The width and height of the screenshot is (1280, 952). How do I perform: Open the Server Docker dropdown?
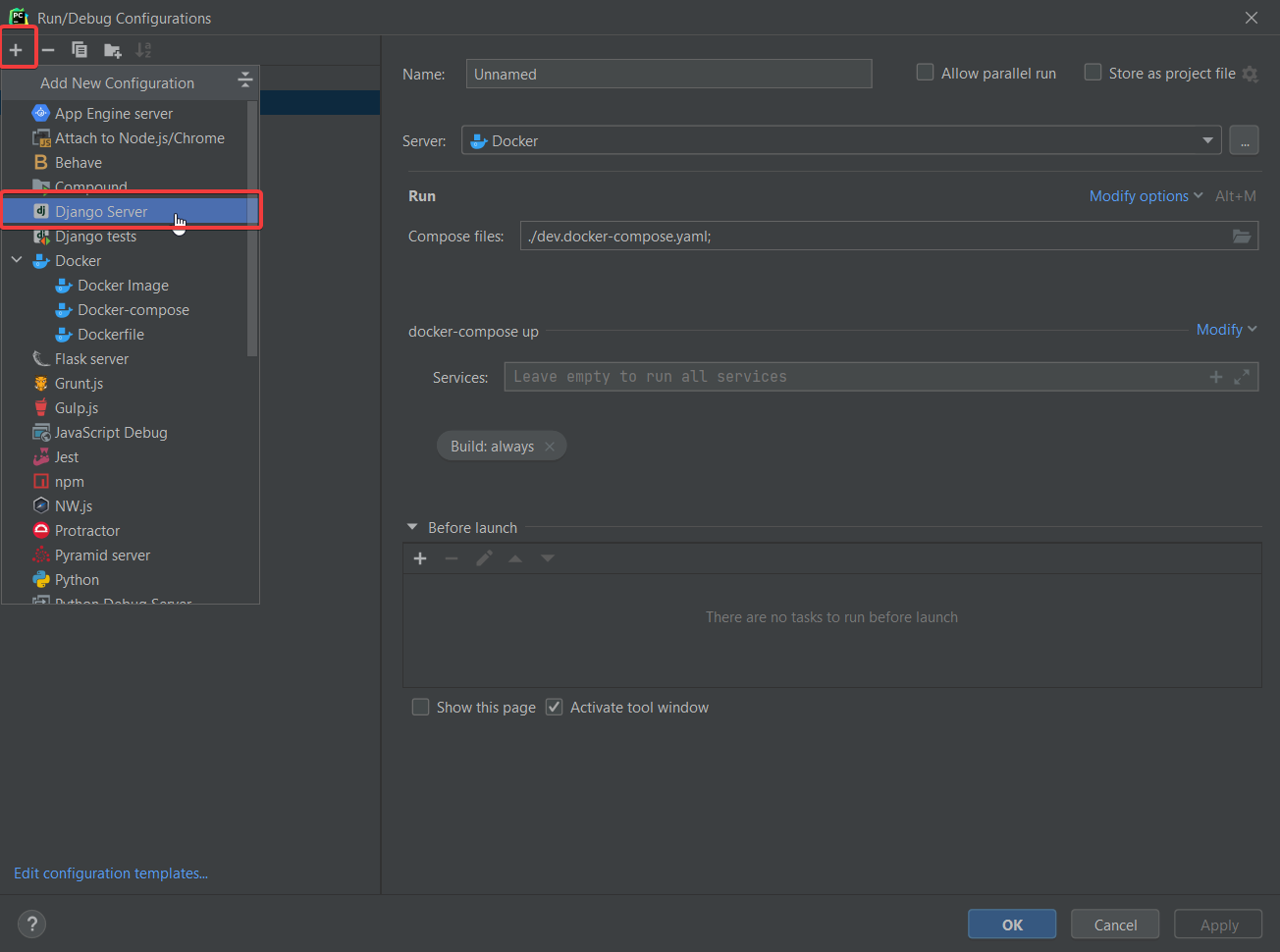click(1207, 140)
